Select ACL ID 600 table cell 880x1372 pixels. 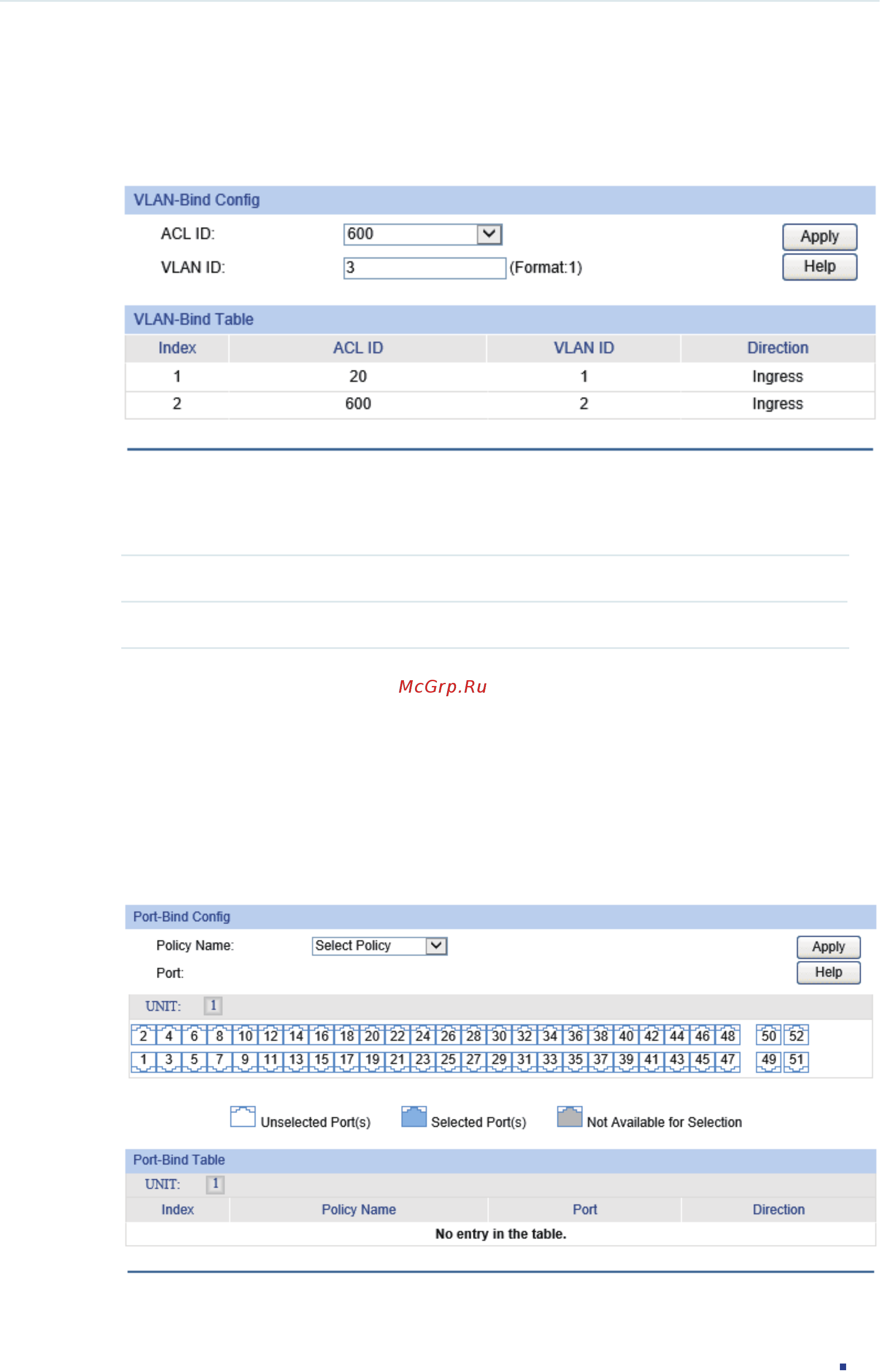tap(358, 404)
